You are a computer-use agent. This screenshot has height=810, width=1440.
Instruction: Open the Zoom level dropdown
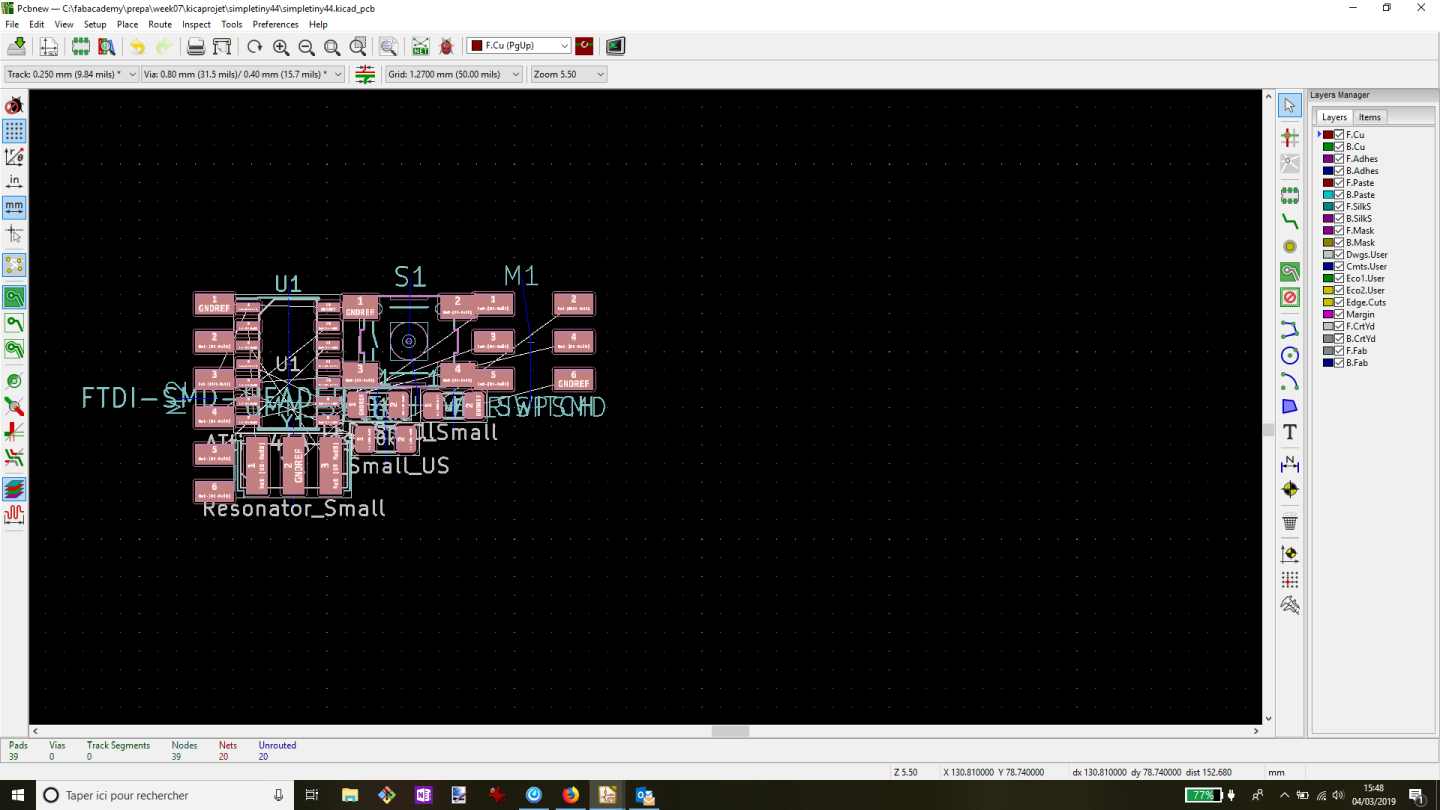coord(569,74)
